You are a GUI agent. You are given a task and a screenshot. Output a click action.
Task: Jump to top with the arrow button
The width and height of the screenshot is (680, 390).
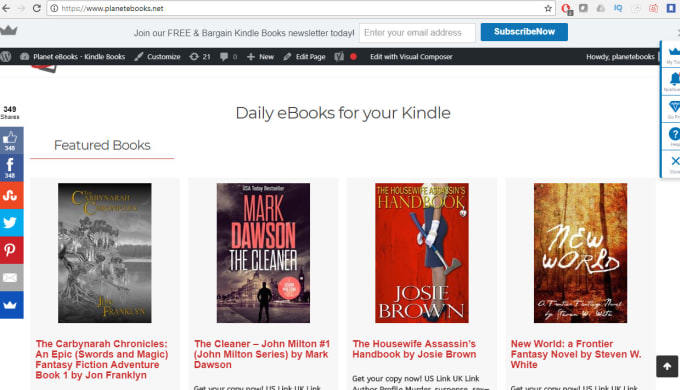coord(667,367)
